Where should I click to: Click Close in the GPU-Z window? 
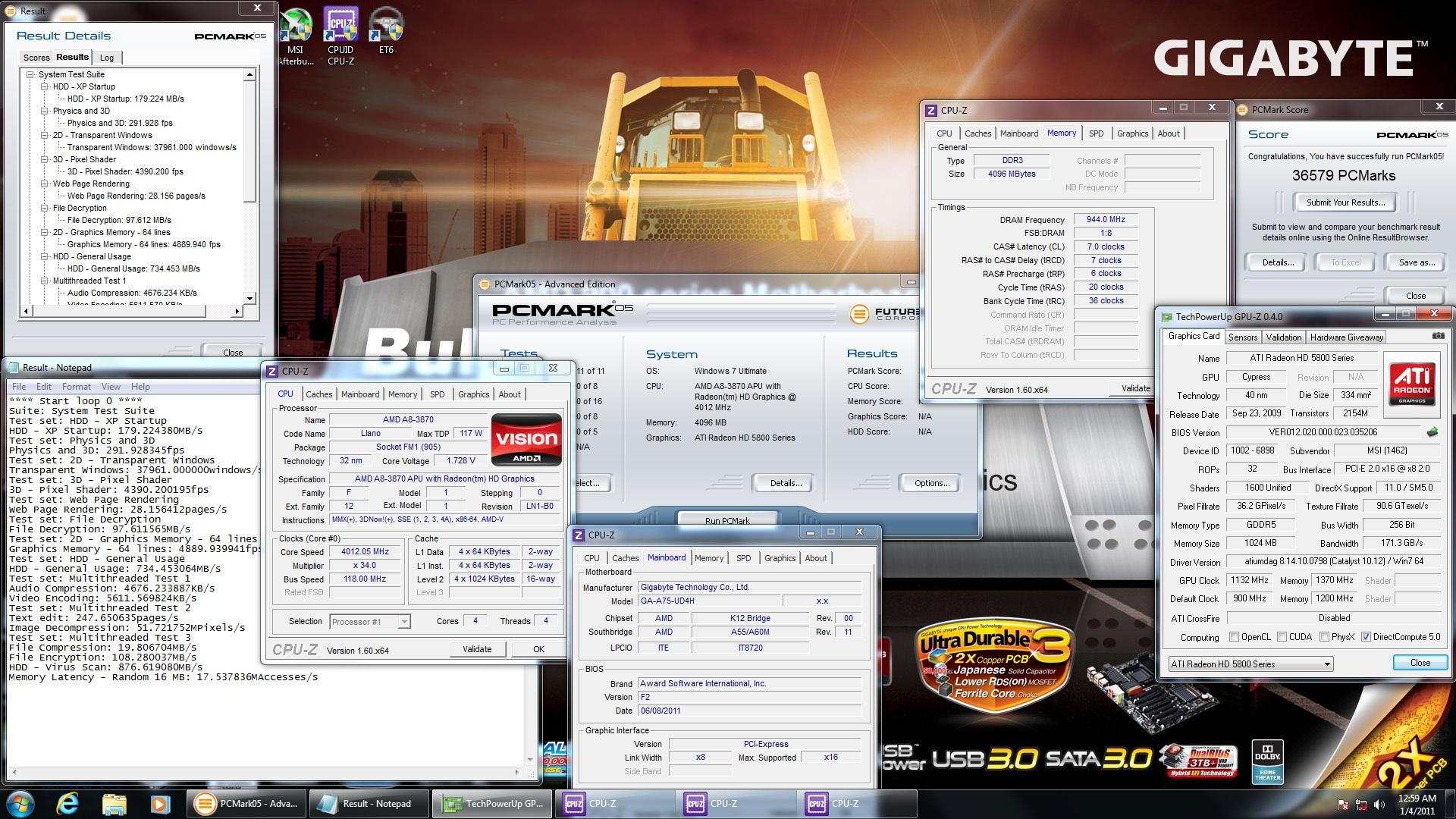[x=1420, y=663]
